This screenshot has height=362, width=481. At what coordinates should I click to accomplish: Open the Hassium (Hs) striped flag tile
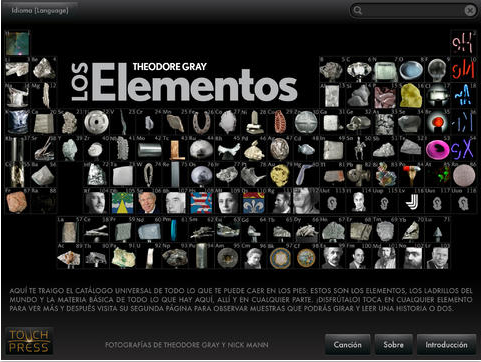[x=201, y=201]
